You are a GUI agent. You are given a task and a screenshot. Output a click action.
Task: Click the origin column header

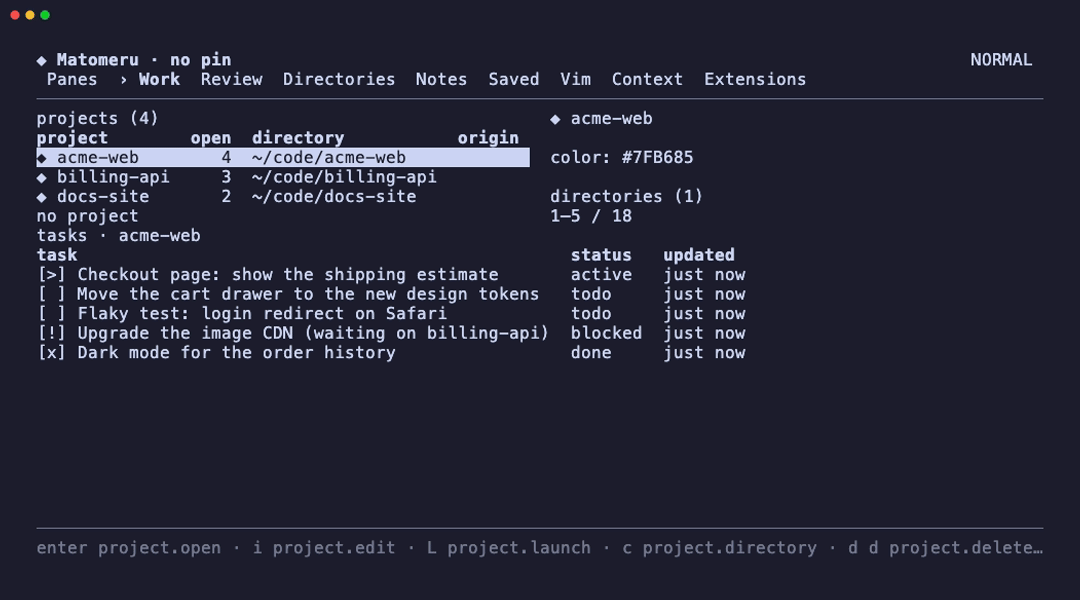(488, 138)
